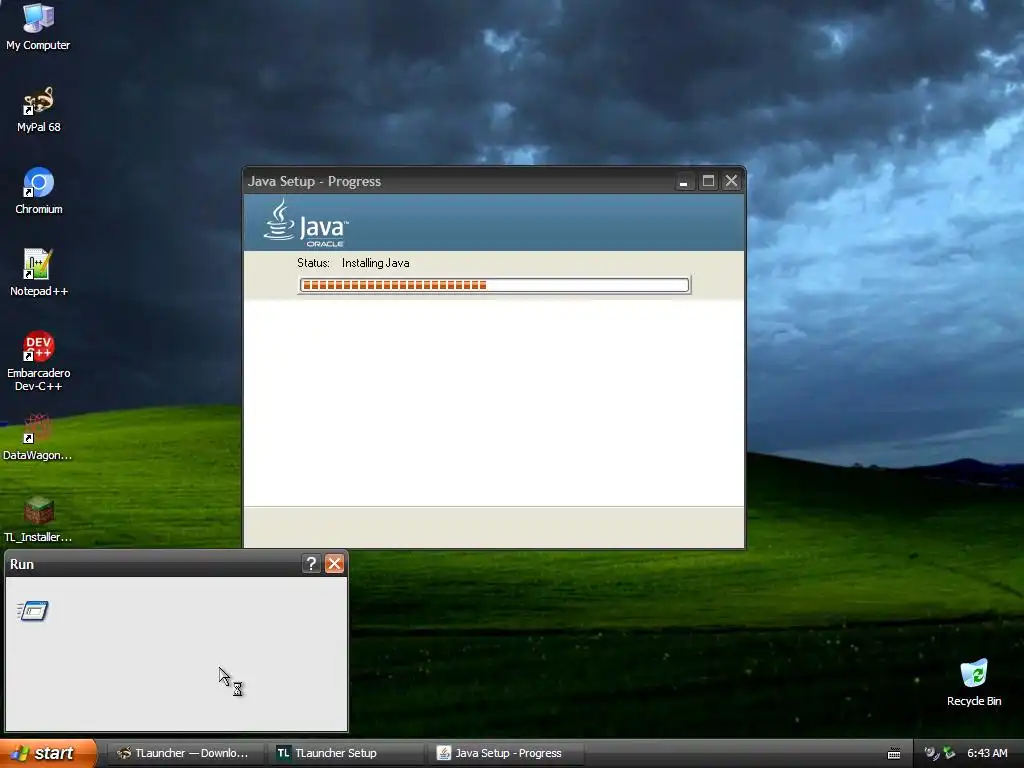The width and height of the screenshot is (1024, 768).
Task: Click the 6:43 AM system clock
Action: coord(987,753)
